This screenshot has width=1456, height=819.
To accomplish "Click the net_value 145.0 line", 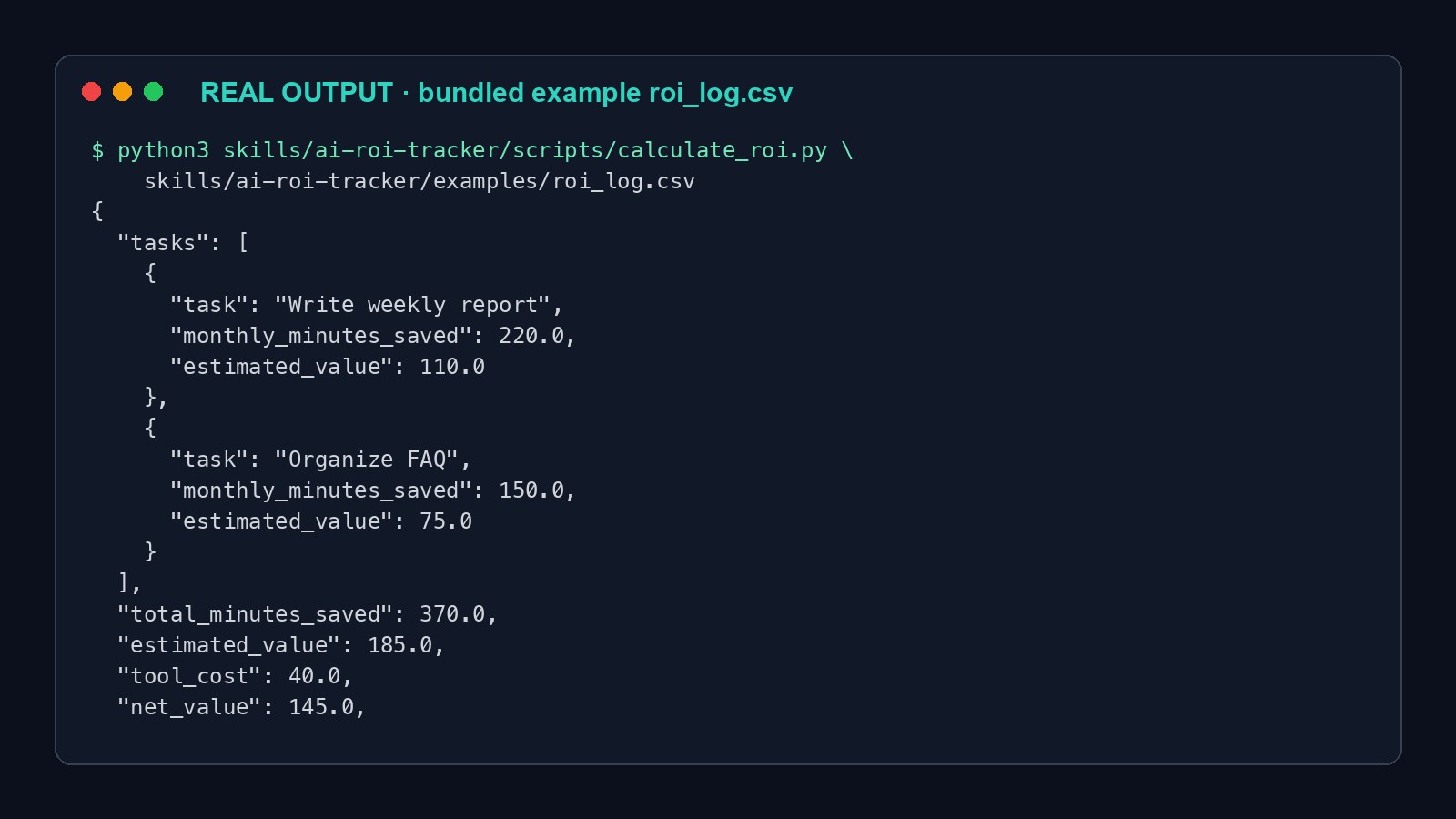I will [x=241, y=707].
